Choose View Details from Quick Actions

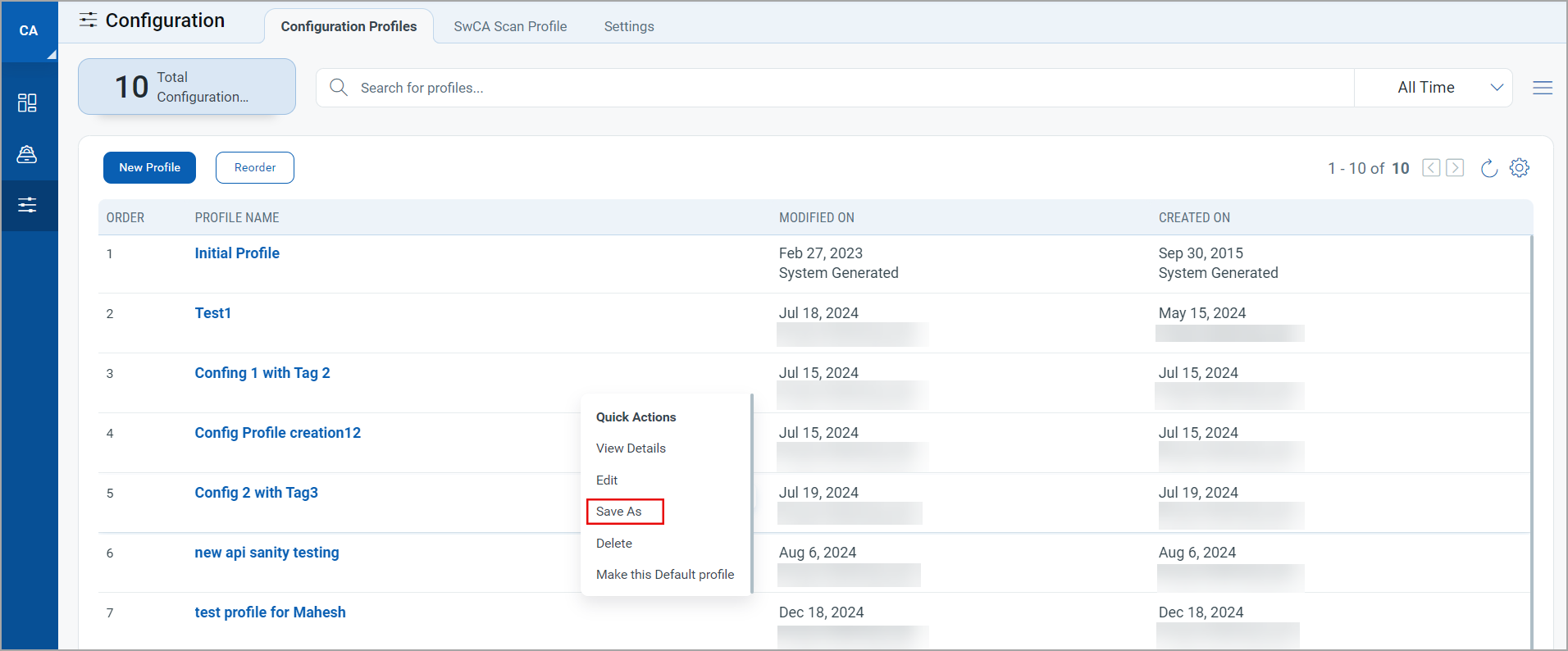(631, 448)
